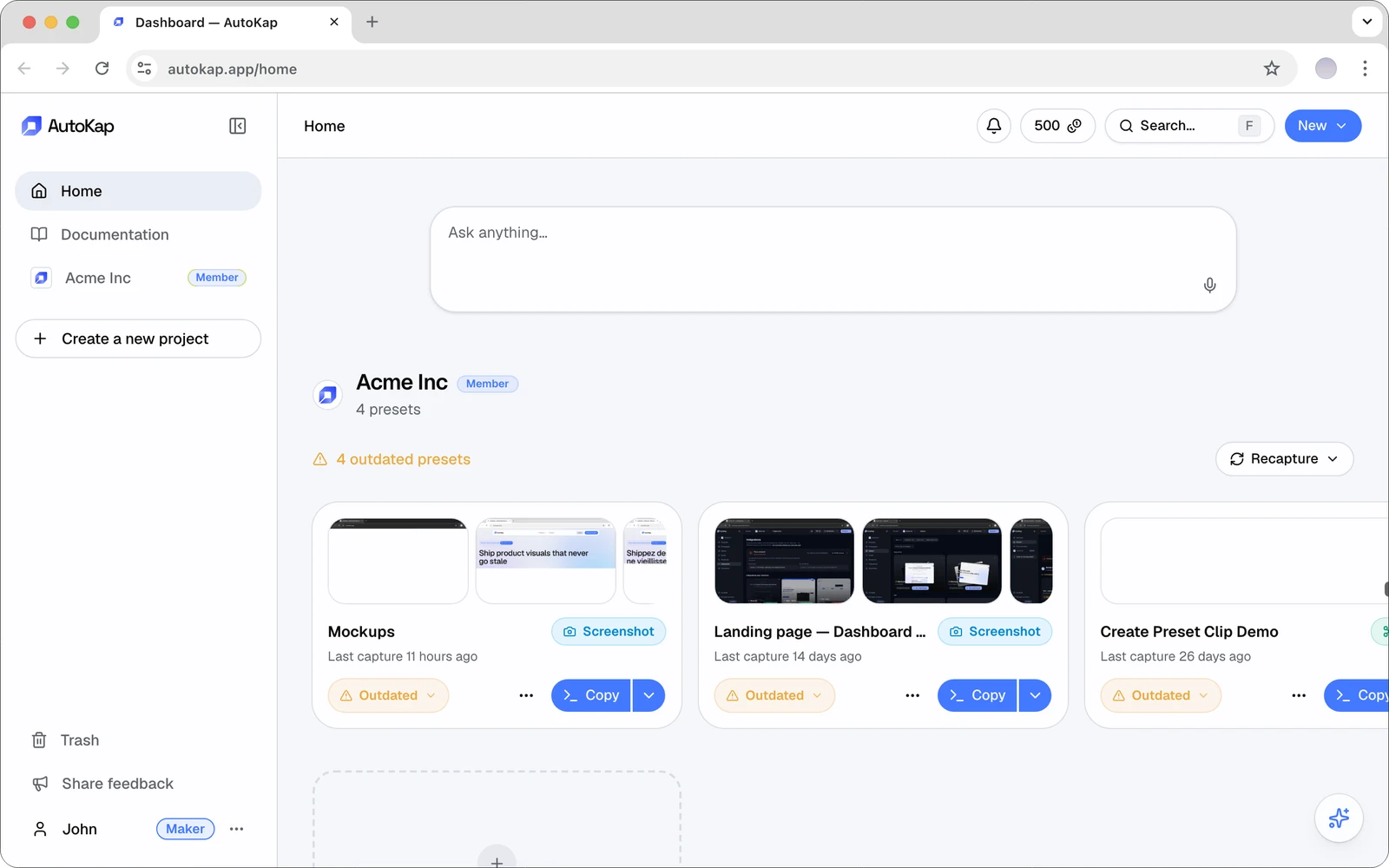
Task: Click the search field
Action: tap(1189, 126)
